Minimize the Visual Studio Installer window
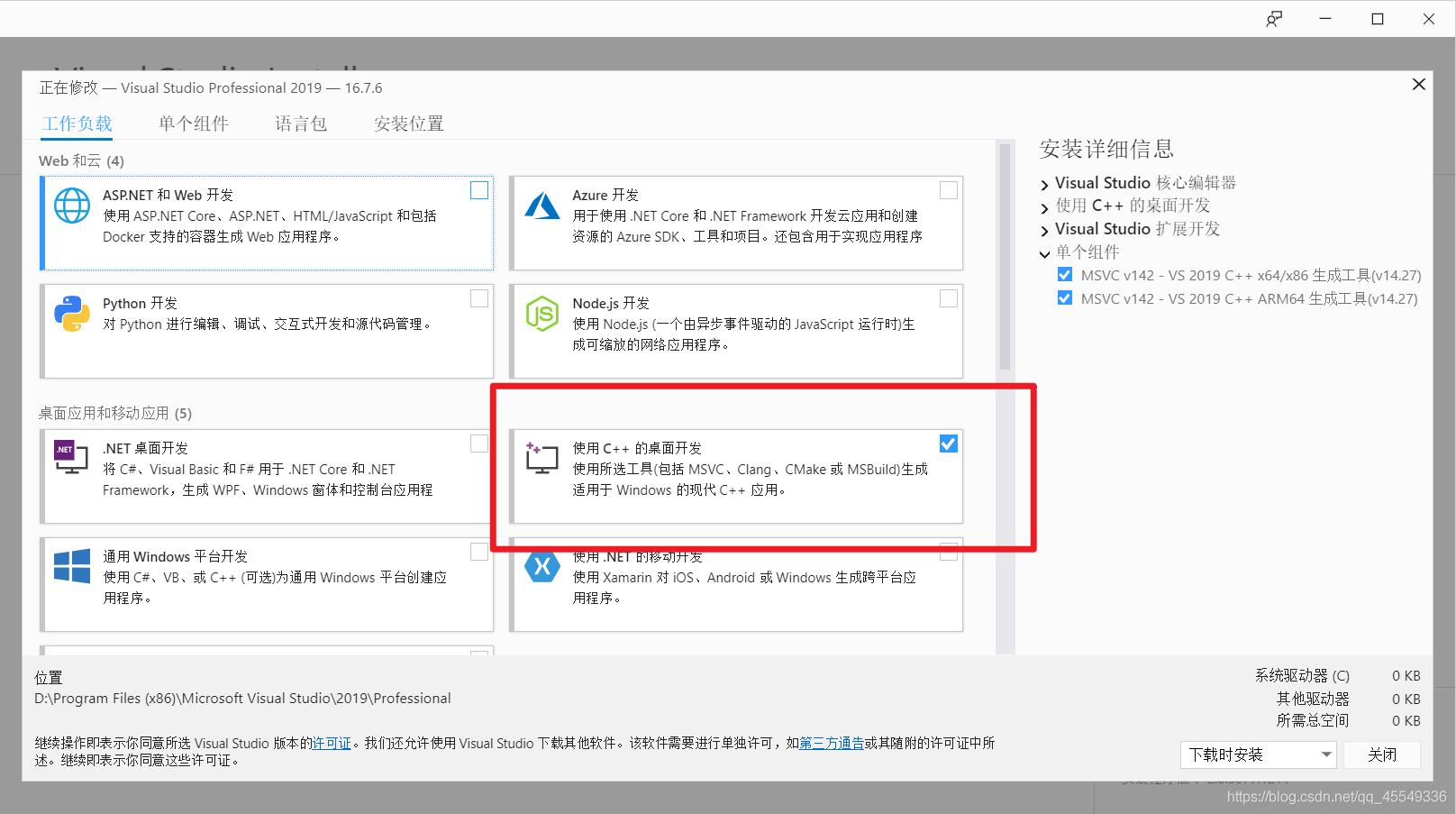Viewport: 1456px width, 814px height. (1325, 19)
